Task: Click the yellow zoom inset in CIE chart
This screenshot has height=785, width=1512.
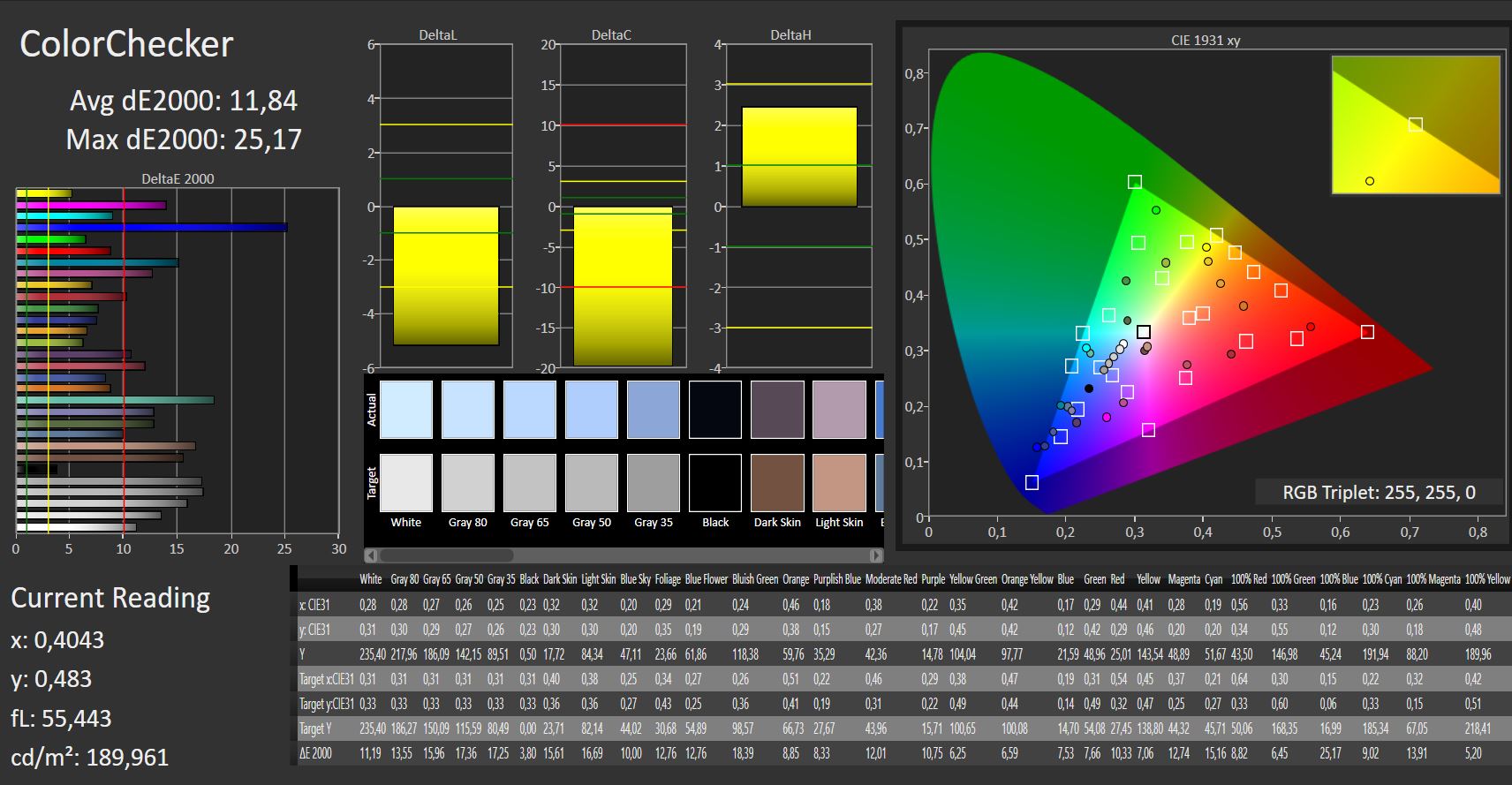Action: (1415, 125)
